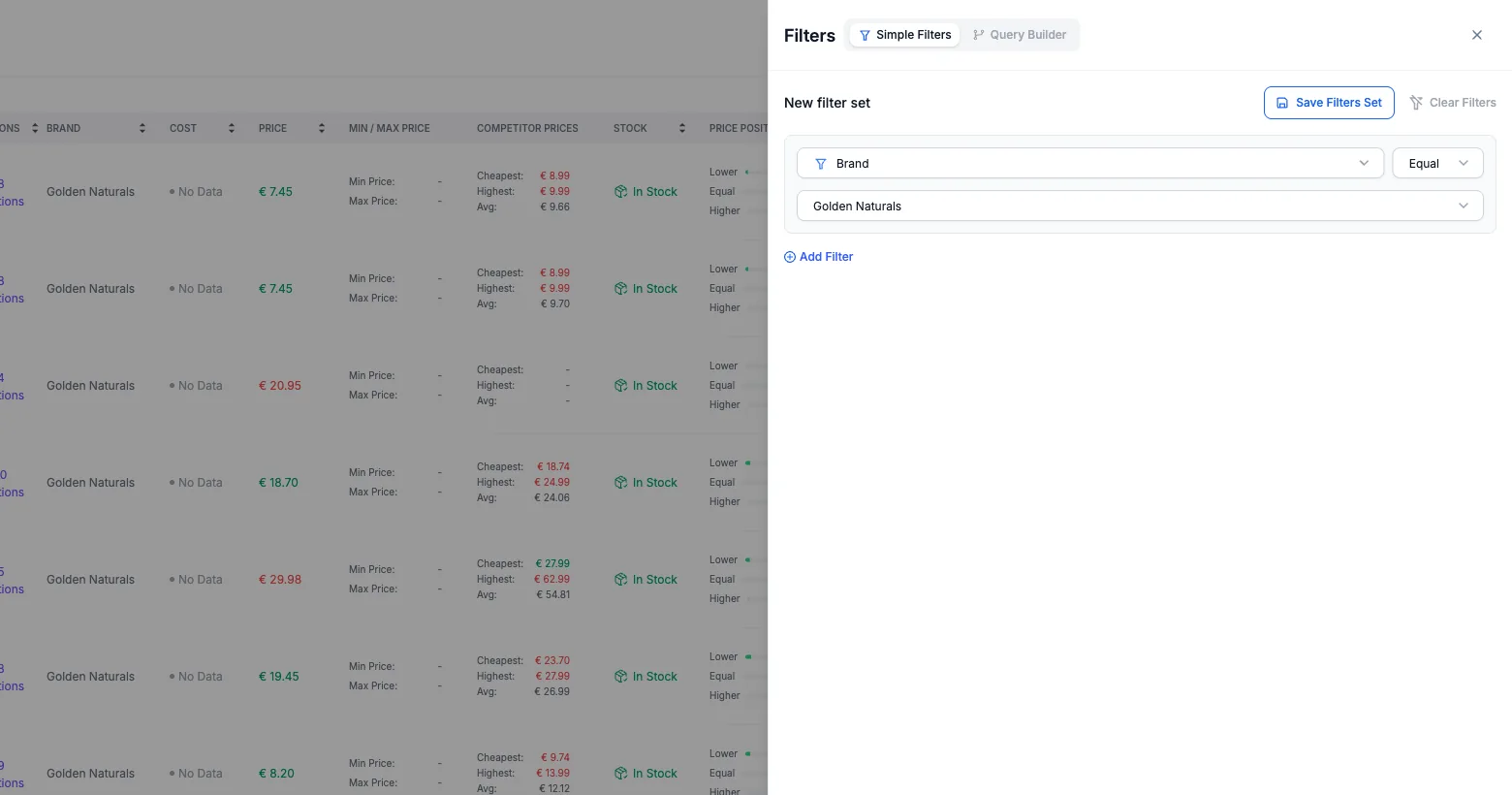Click the average competitor price € 24.06
The height and width of the screenshot is (795, 1512).
(552, 498)
